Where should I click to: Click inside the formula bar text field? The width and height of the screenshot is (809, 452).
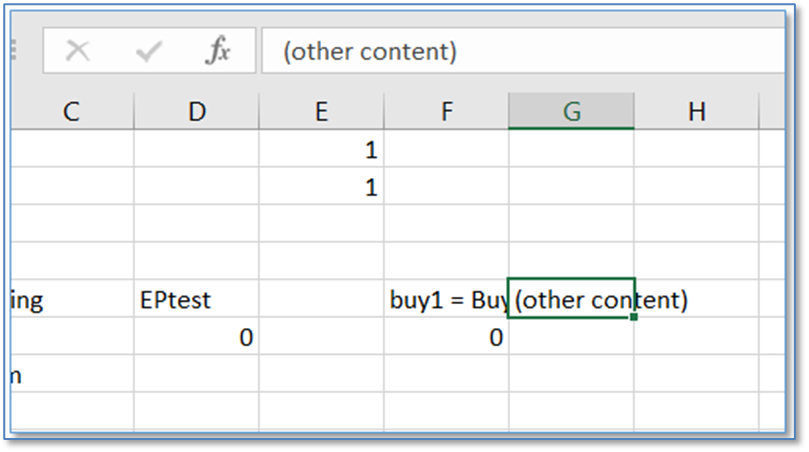point(520,51)
